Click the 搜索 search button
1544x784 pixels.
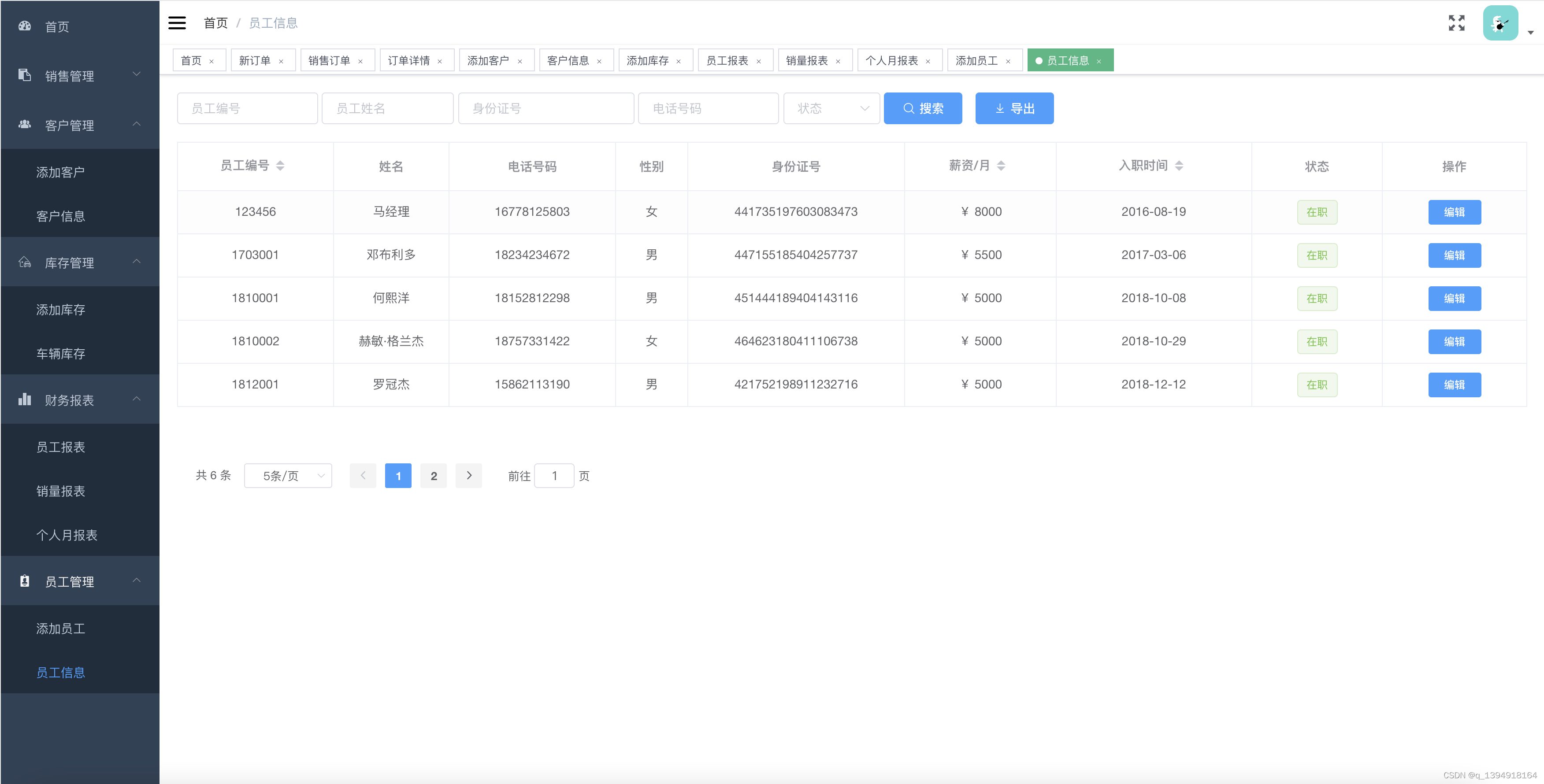[923, 108]
